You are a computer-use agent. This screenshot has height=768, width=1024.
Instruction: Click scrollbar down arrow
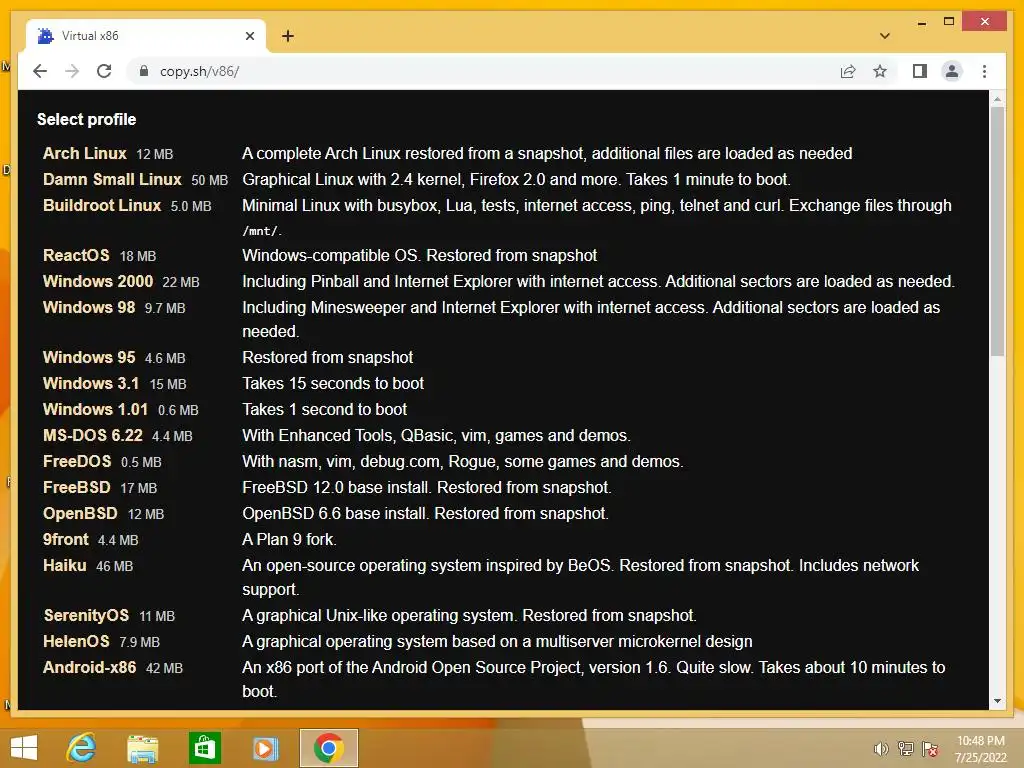pyautogui.click(x=997, y=701)
